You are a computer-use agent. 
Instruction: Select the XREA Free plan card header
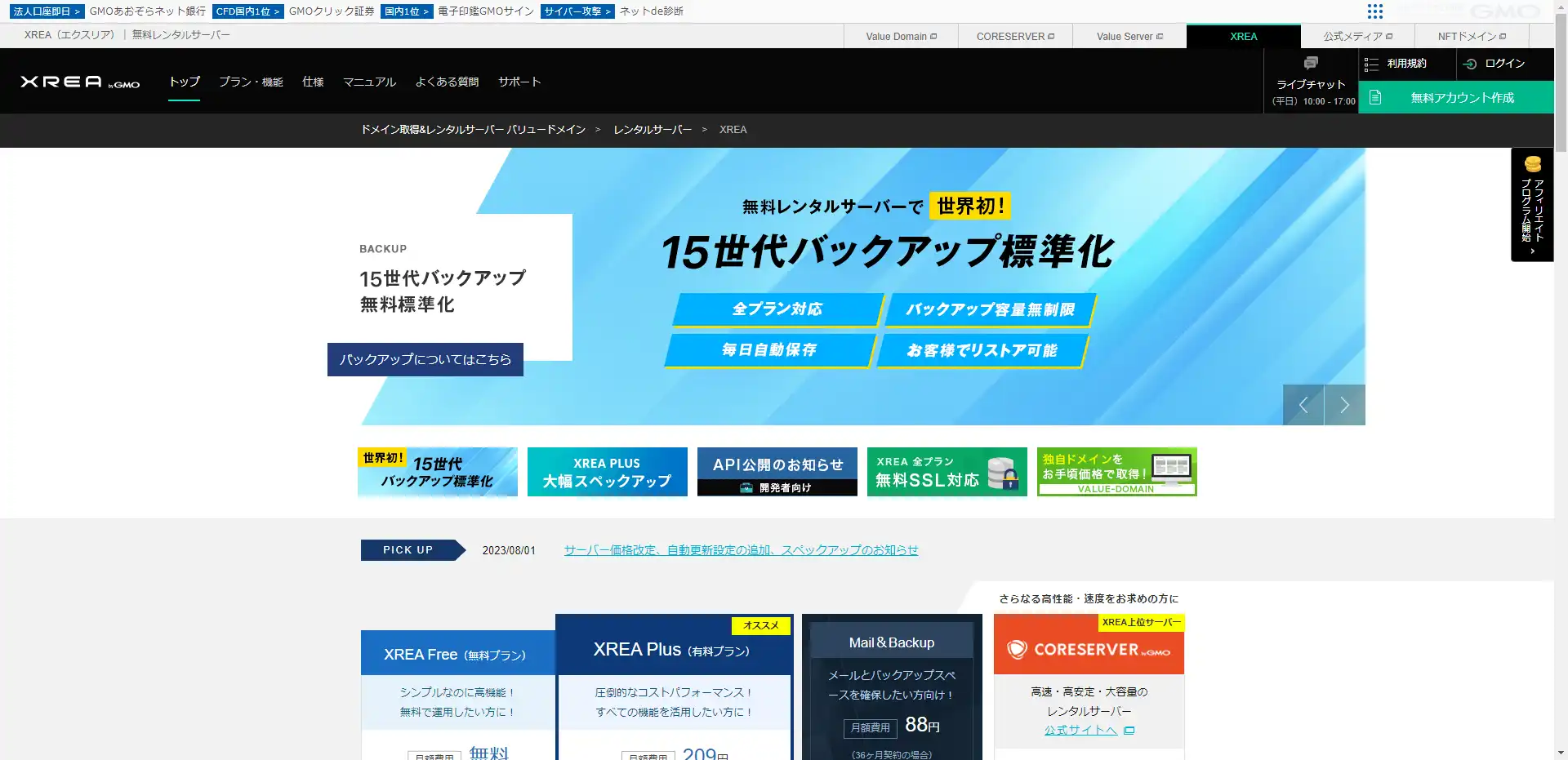[x=458, y=653]
